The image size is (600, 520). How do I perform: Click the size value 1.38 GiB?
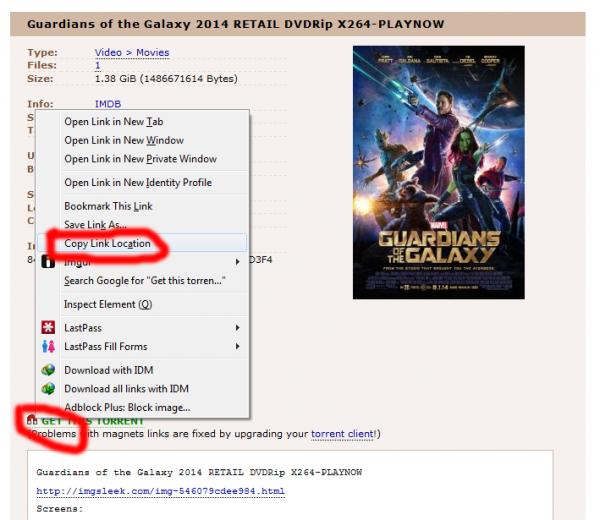pos(166,78)
